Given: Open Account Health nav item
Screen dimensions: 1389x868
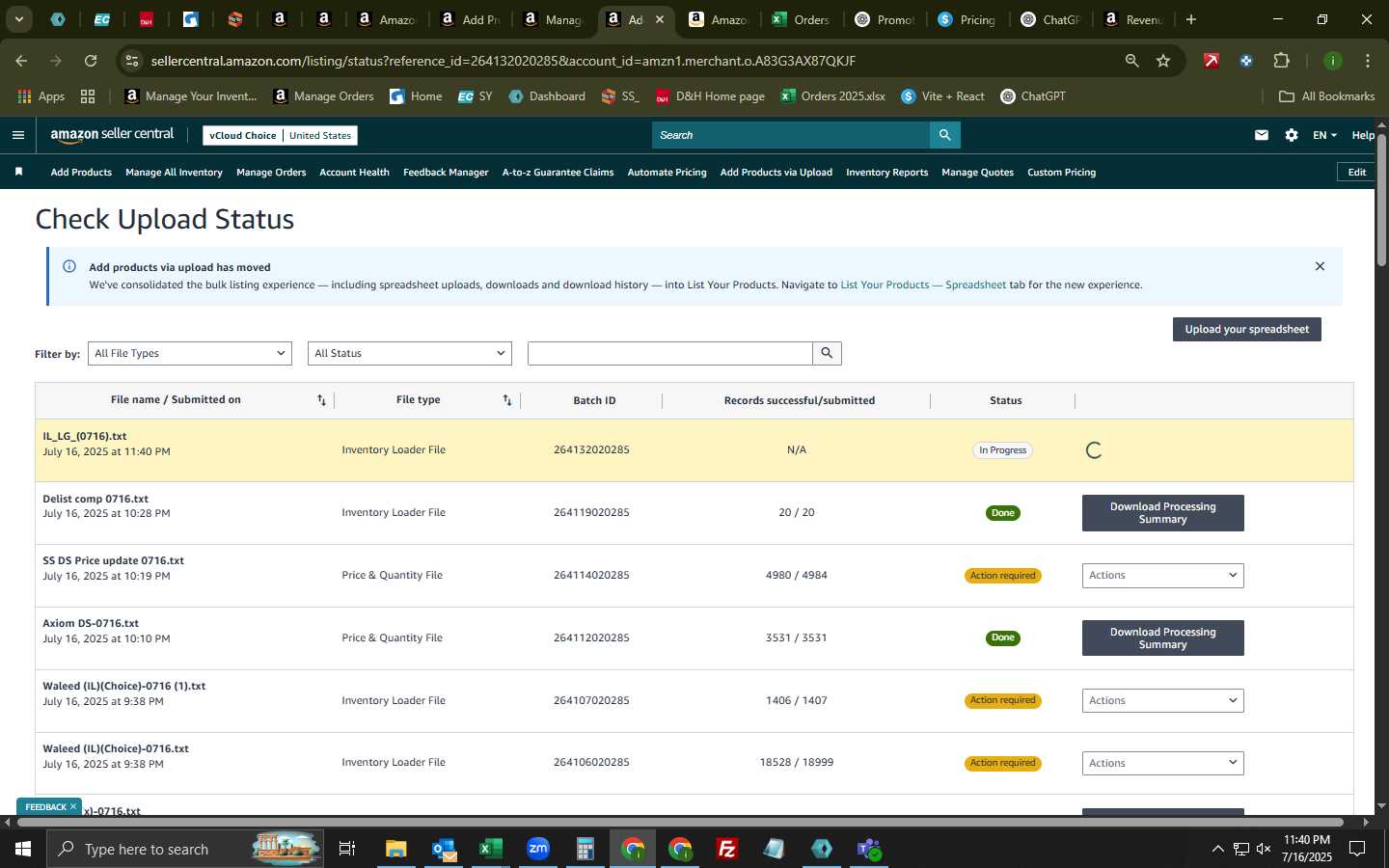Looking at the screenshot, I should click(x=354, y=172).
